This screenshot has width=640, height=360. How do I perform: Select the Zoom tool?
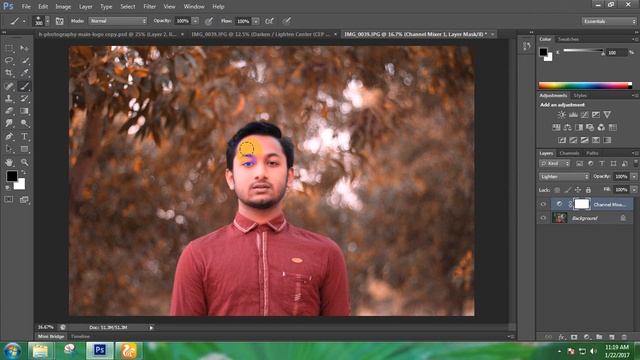24,162
